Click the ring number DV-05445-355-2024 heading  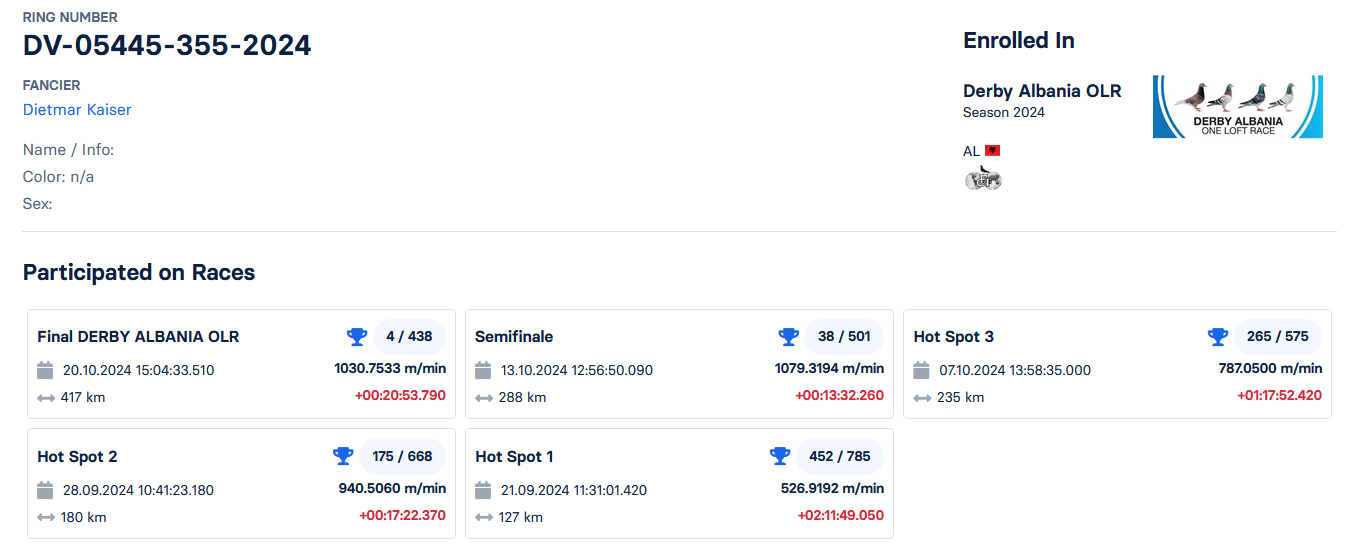167,46
